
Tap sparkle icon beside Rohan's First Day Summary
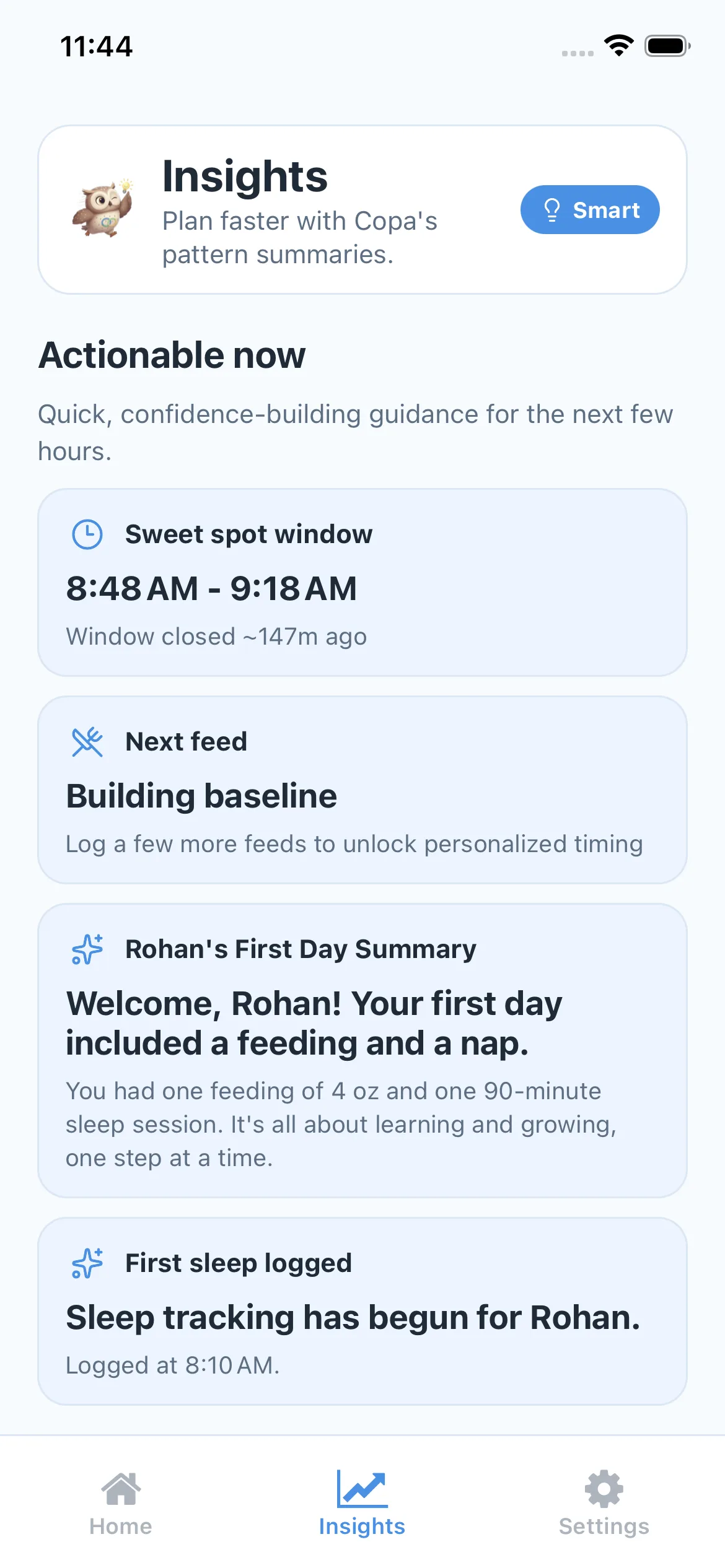pos(87,949)
